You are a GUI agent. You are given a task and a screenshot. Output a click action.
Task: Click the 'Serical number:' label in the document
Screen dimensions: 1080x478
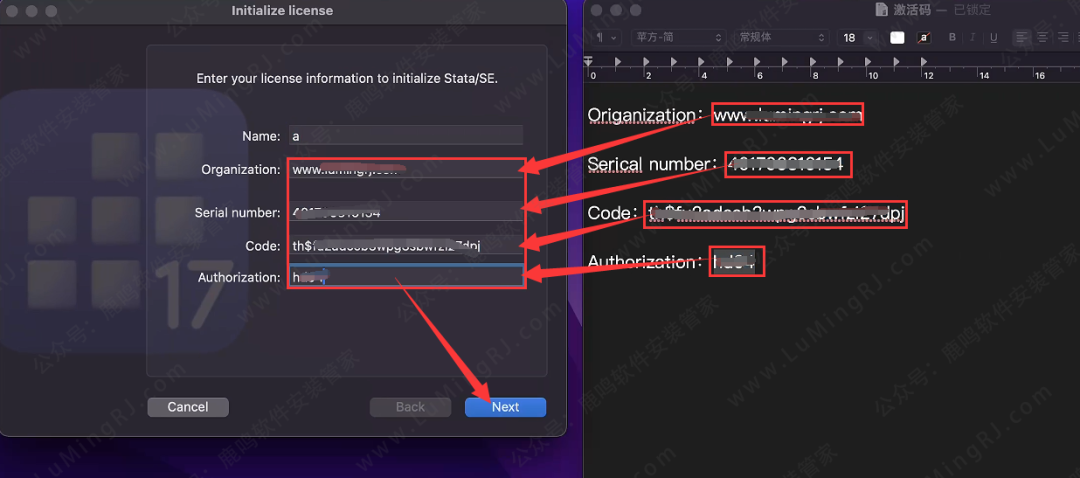tap(651, 165)
